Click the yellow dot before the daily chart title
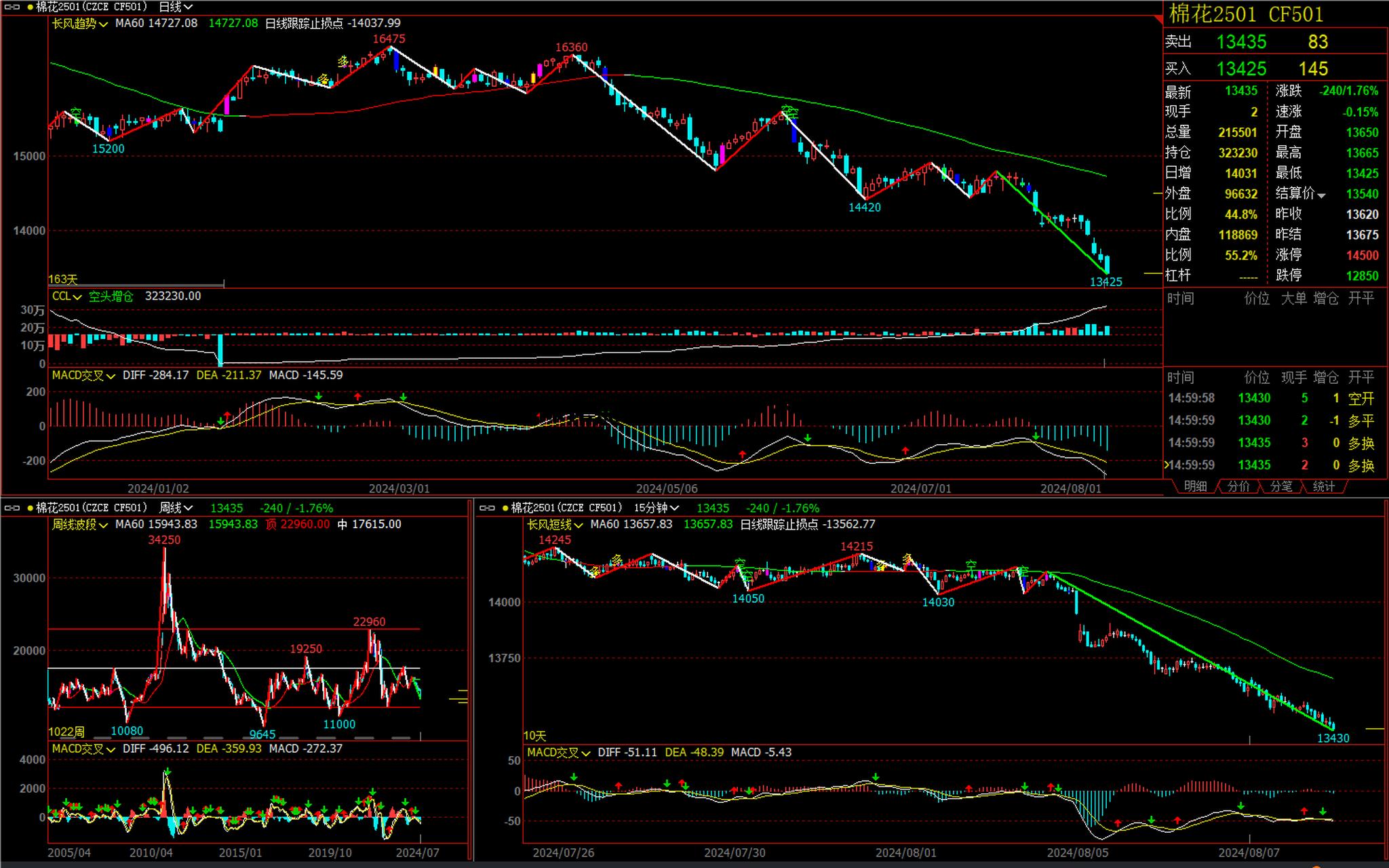The height and width of the screenshot is (868, 1389). point(30,7)
